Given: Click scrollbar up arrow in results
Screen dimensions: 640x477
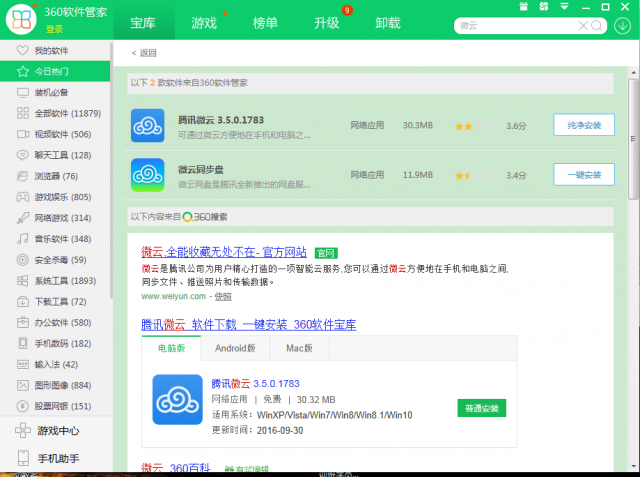Looking at the screenshot, I should coord(633,73).
